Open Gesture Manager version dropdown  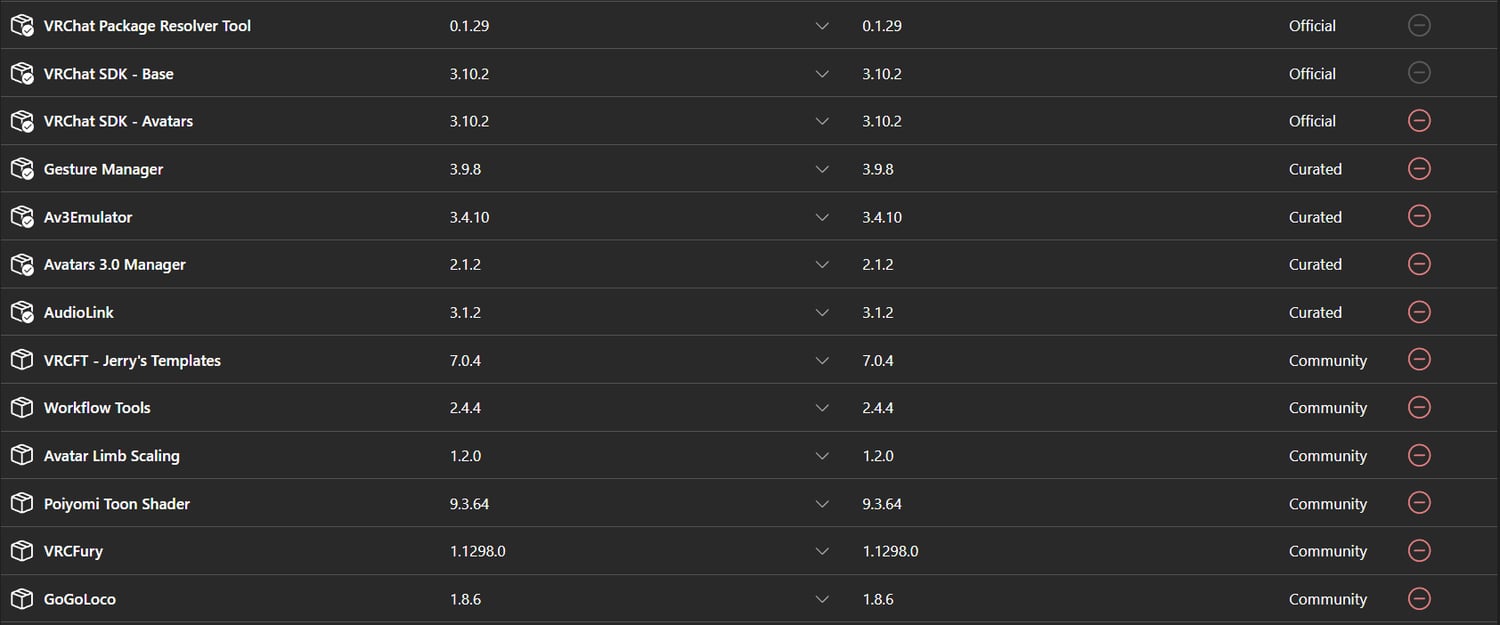[x=822, y=169]
